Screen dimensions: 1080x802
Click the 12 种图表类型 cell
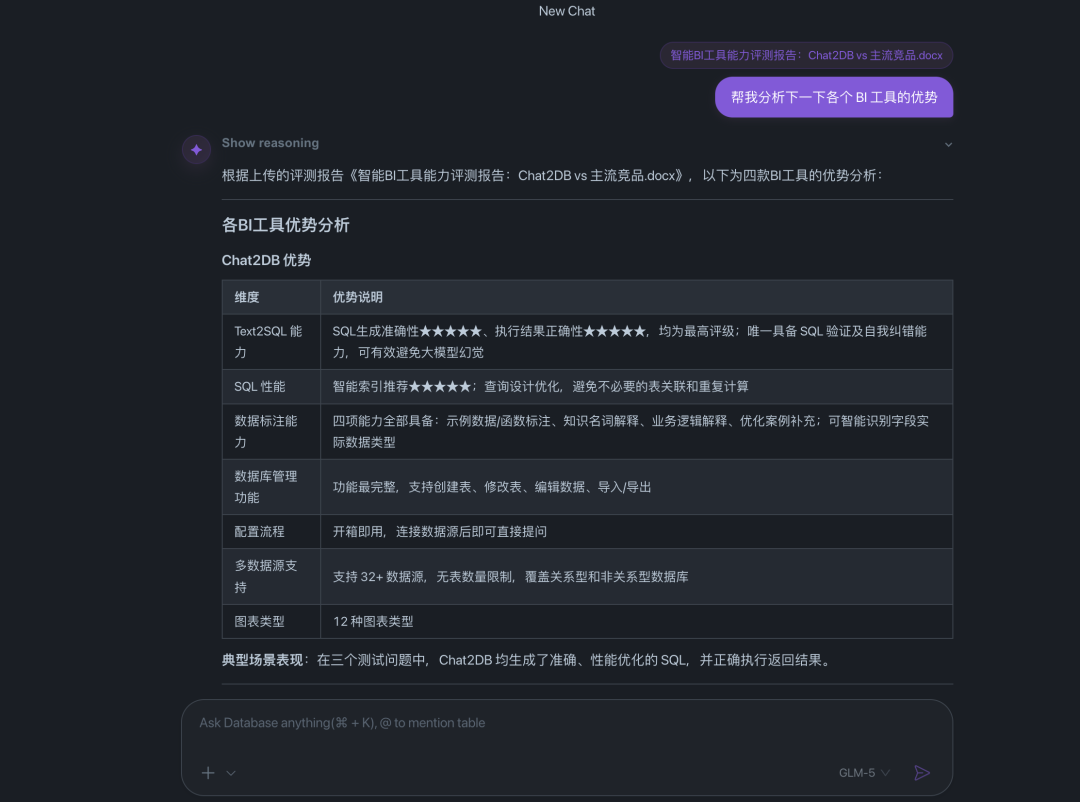[x=636, y=621]
